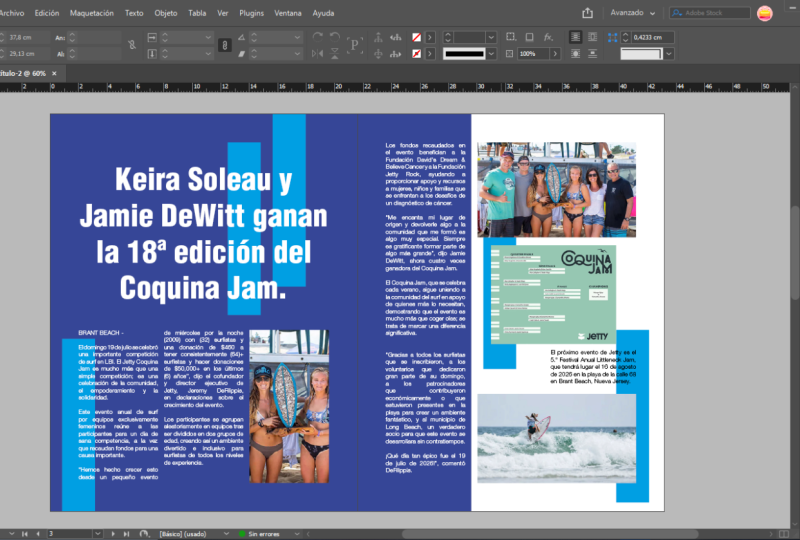Click the scale Y percentage icon
Screen dimensions: 800x540
click(152, 54)
